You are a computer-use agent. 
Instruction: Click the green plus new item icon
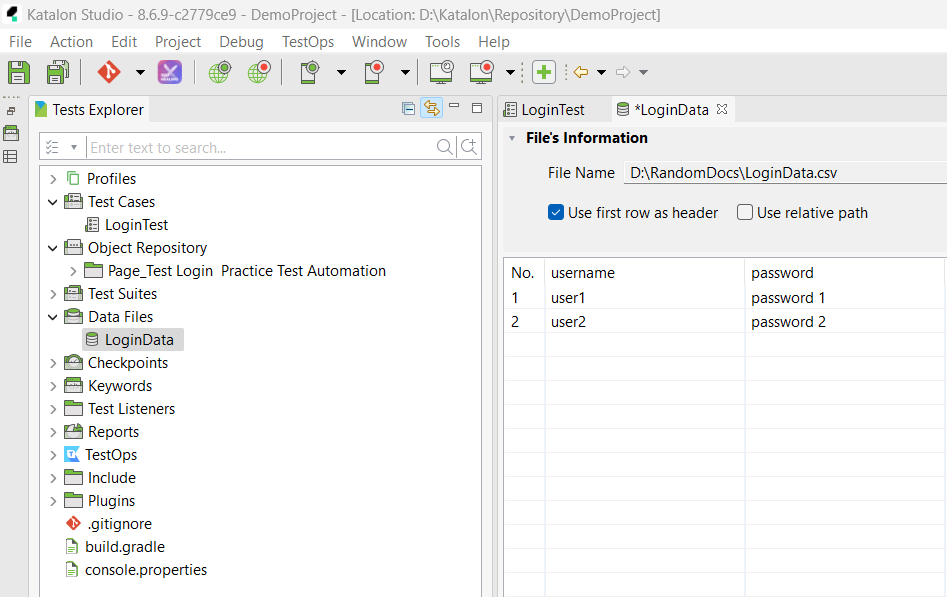pyautogui.click(x=544, y=73)
